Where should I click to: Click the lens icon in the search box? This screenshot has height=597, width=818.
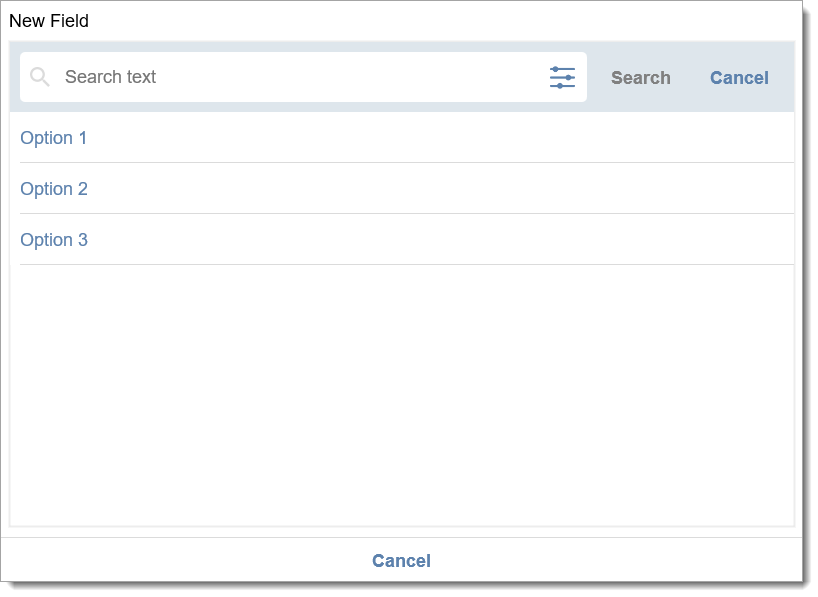click(40, 77)
